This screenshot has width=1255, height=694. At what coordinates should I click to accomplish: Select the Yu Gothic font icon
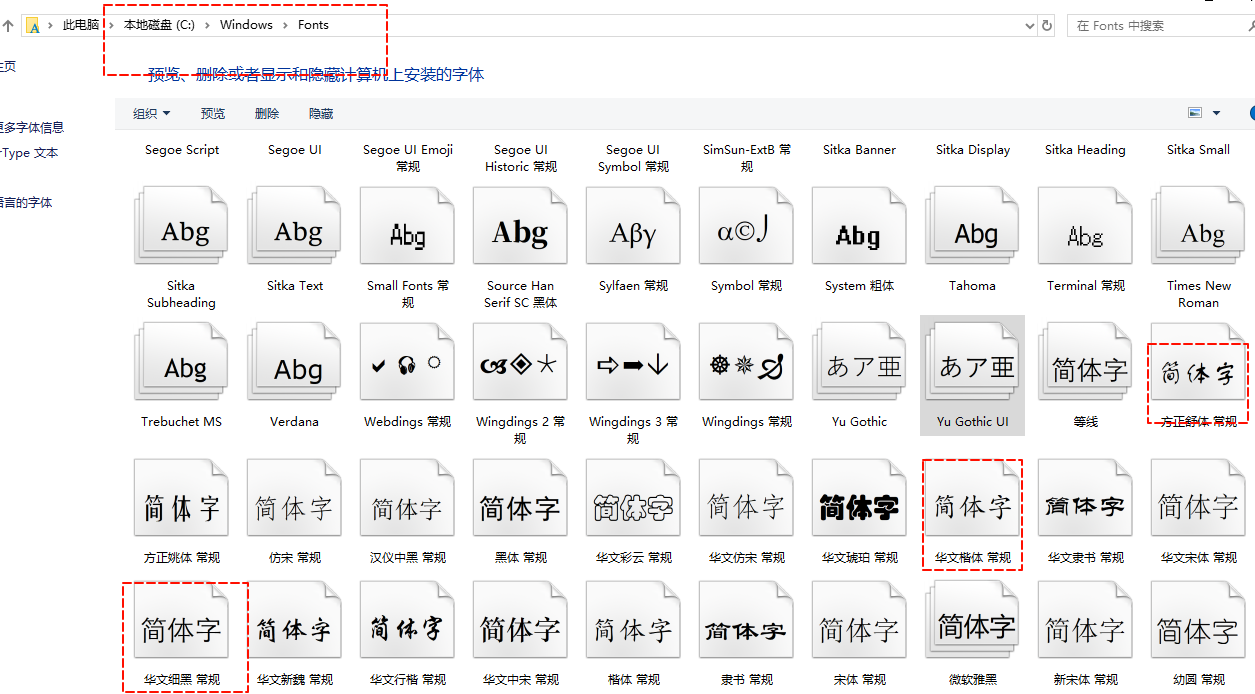[859, 362]
